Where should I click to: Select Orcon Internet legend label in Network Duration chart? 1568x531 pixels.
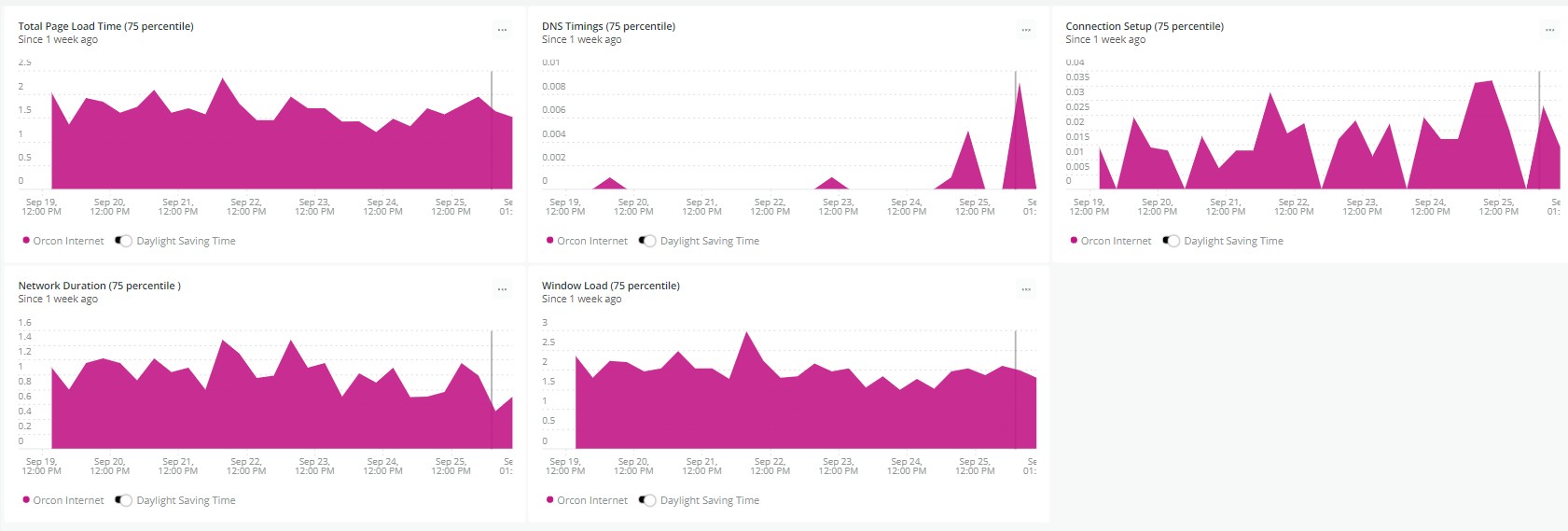[x=68, y=500]
